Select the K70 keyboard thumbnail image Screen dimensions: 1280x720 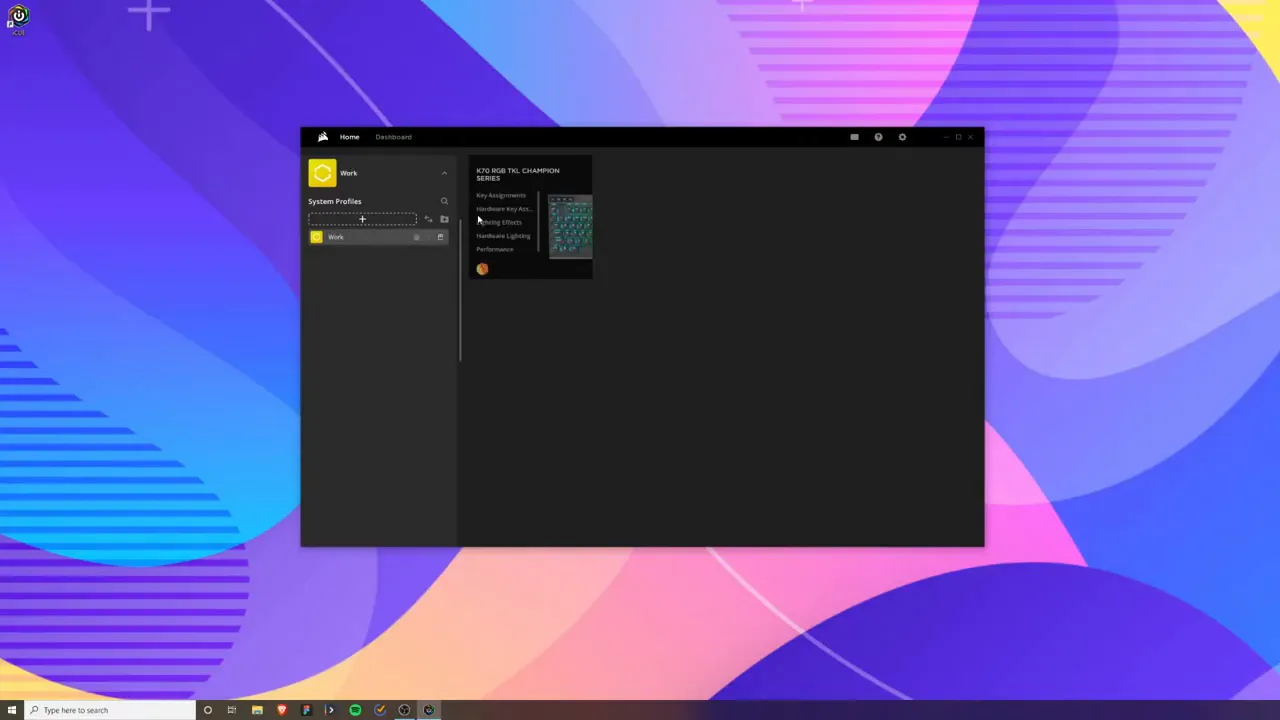[570, 228]
